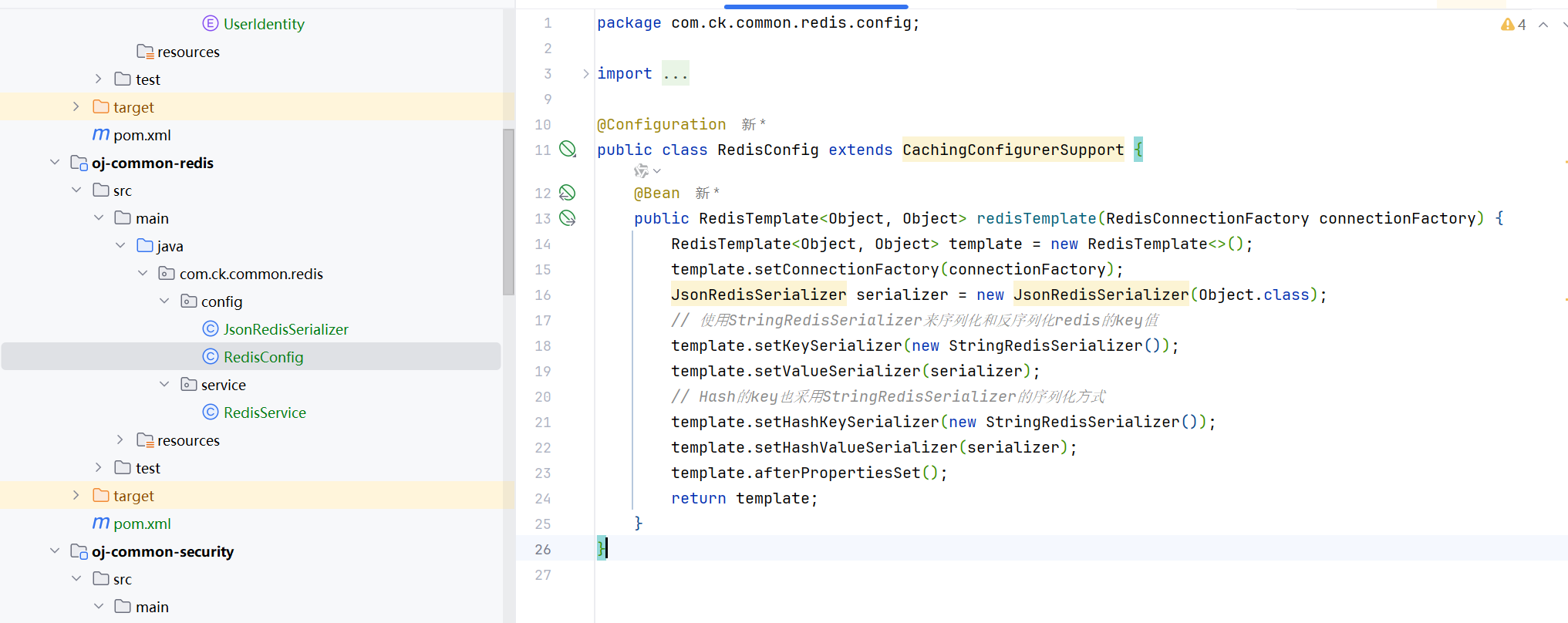Click the return template statement
1568x623 pixels.
click(x=744, y=498)
